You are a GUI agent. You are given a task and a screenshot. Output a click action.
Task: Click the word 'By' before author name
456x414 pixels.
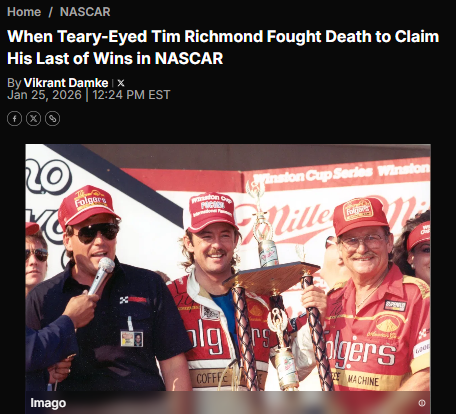pyautogui.click(x=14, y=83)
